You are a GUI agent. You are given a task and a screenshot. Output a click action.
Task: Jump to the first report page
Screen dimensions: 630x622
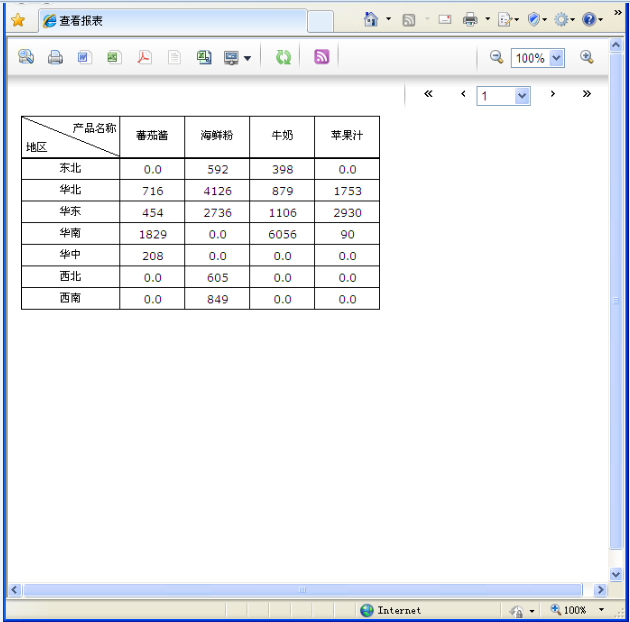click(428, 94)
